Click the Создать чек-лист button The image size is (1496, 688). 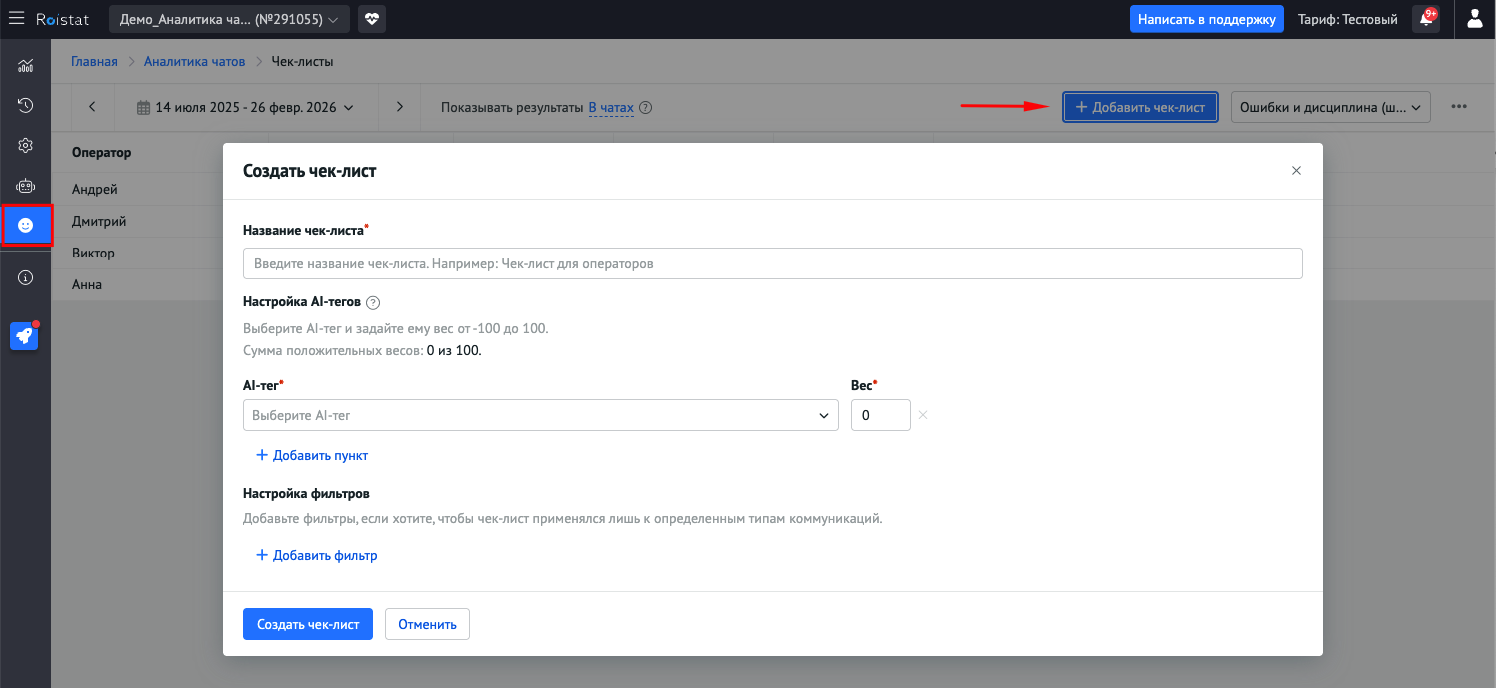[x=308, y=624]
